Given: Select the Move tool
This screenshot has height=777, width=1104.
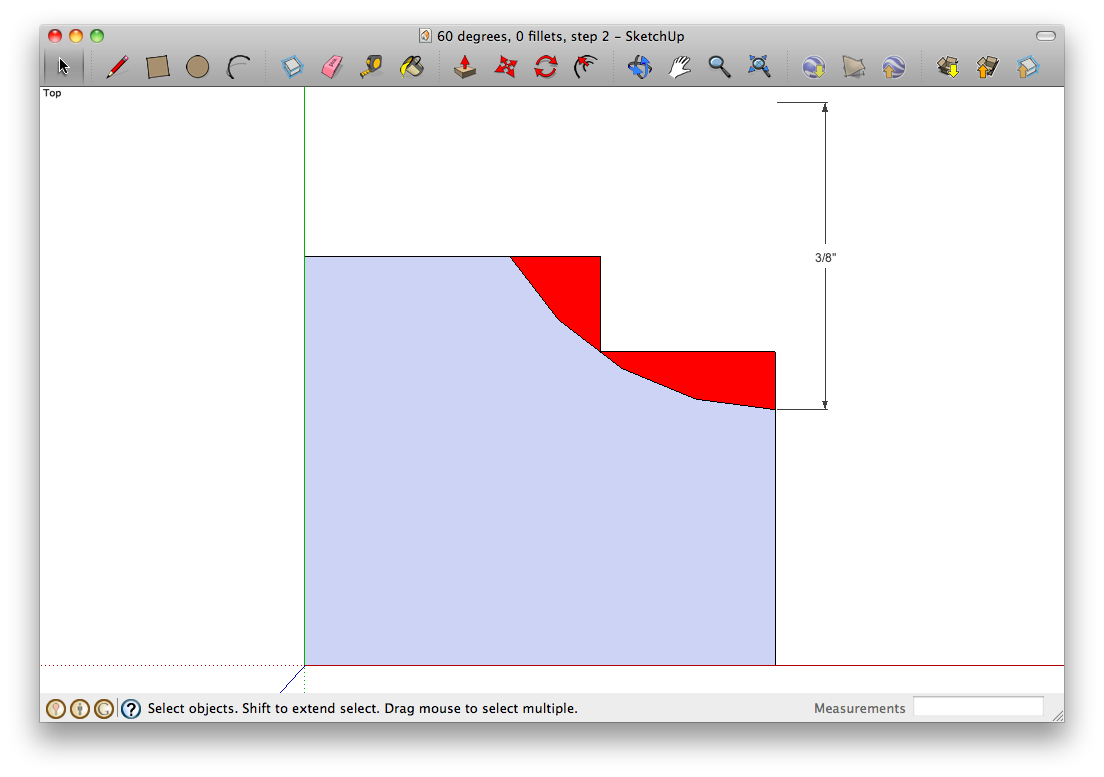Looking at the screenshot, I should [505, 66].
